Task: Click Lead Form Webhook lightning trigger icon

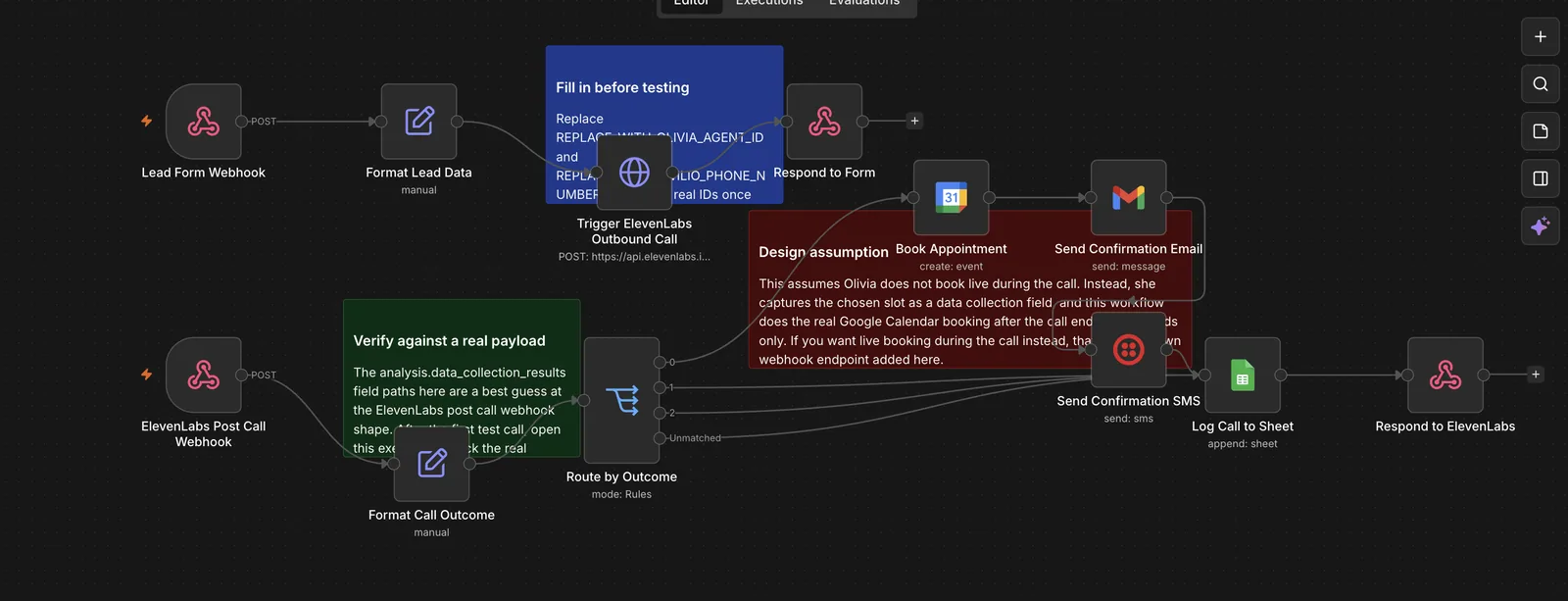Action: pos(147,121)
